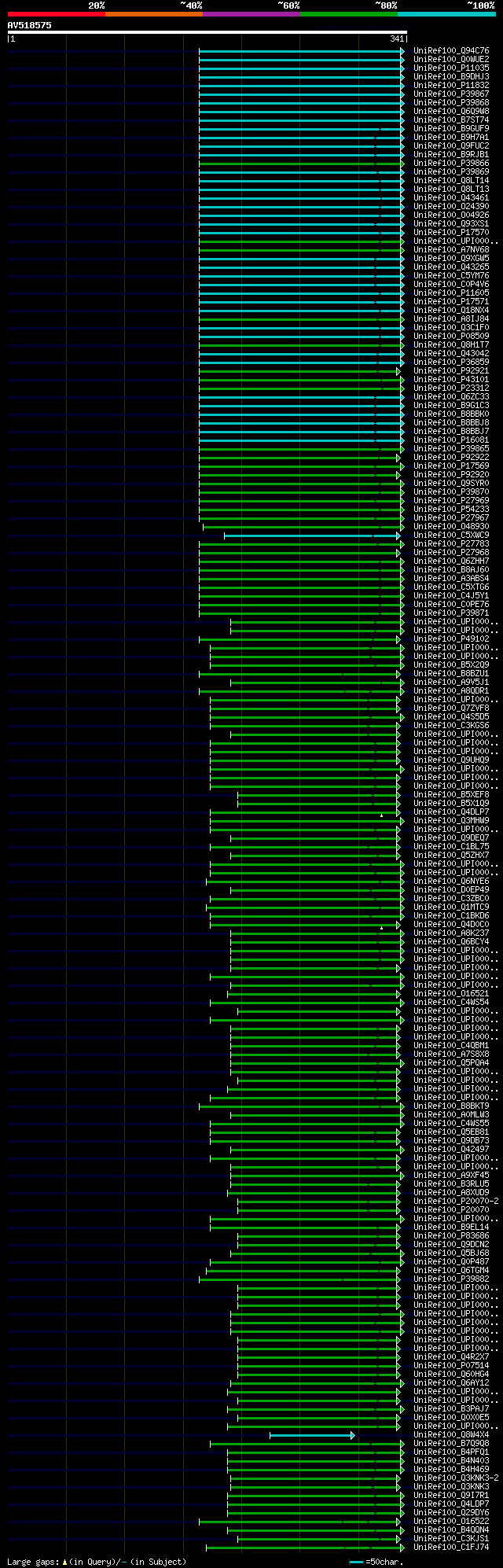
Task: Select the UniRef100_P11605 label
Action: 451,293
